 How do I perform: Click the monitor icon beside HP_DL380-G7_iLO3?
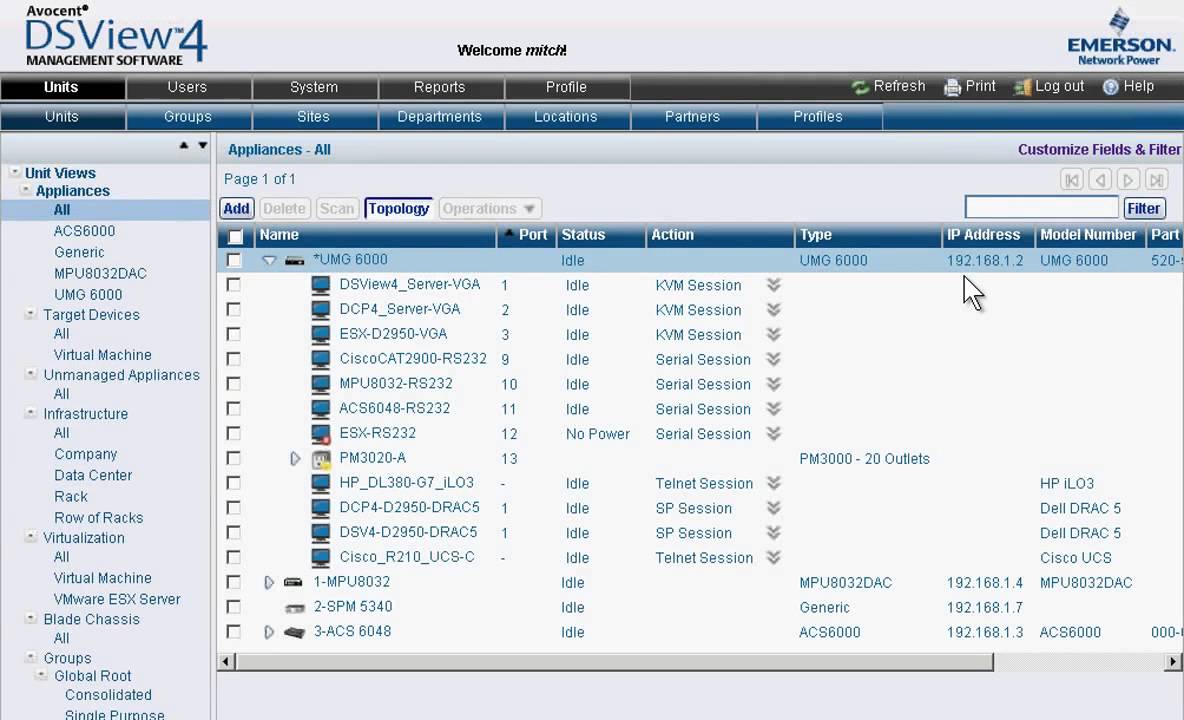[321, 483]
